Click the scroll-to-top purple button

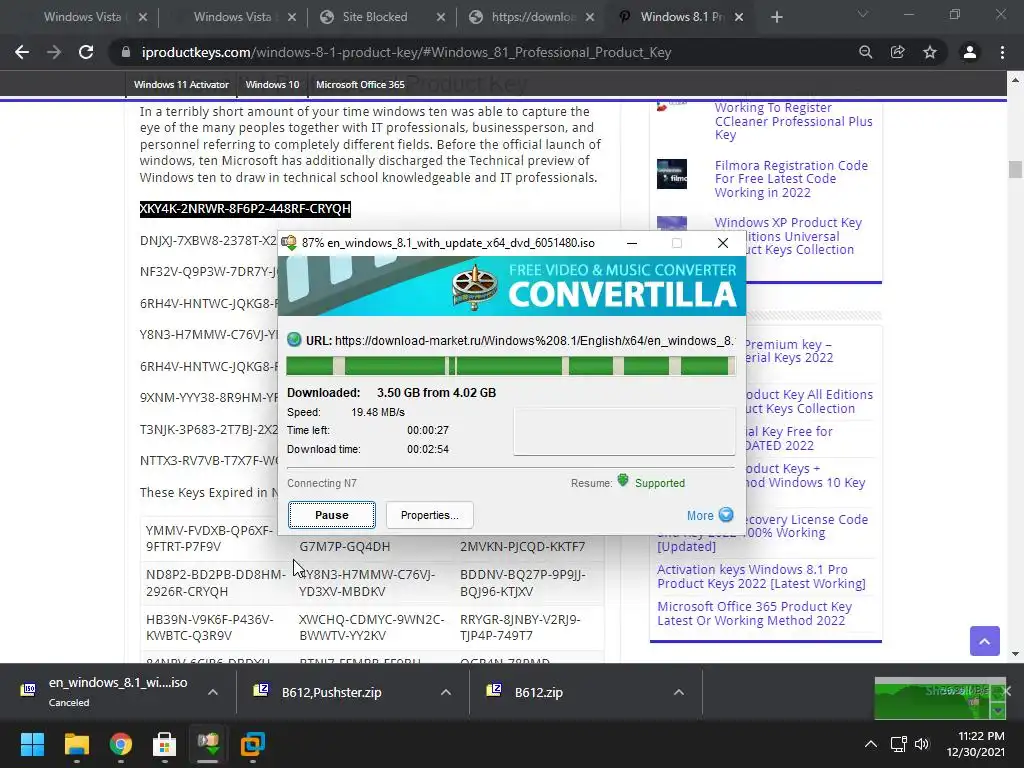click(984, 641)
